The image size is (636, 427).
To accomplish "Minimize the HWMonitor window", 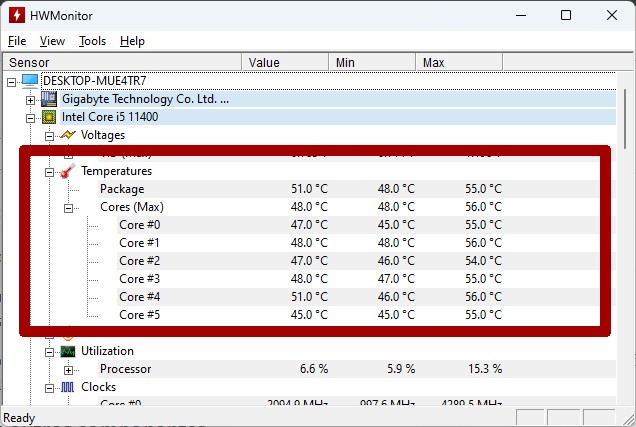I will (x=521, y=15).
